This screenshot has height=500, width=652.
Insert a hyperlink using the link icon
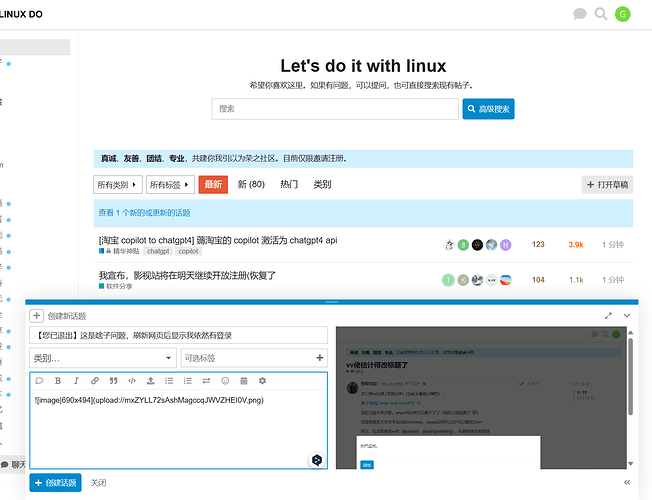[95, 381]
